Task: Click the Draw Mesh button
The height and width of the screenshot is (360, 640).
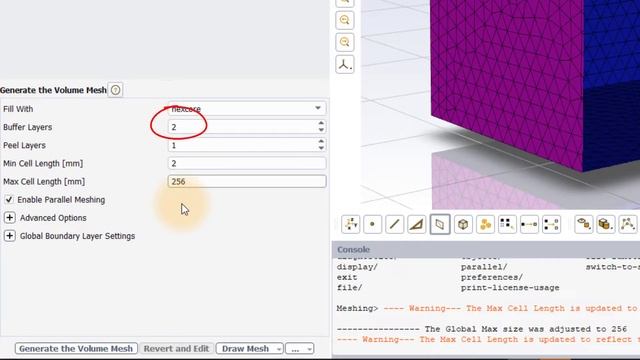Action: pyautogui.click(x=246, y=349)
